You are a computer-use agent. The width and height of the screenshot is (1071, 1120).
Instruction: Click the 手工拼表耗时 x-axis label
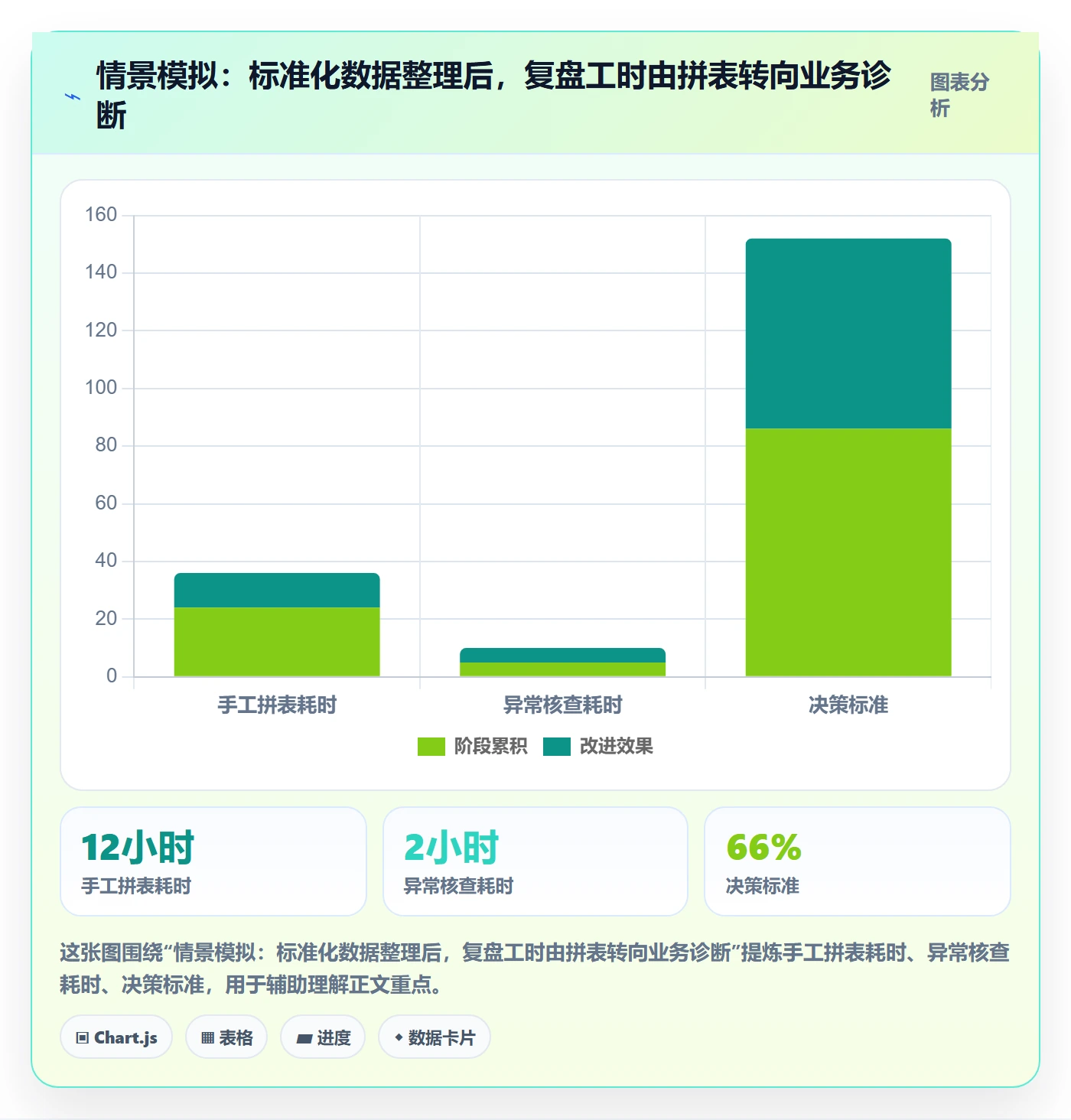pos(277,705)
